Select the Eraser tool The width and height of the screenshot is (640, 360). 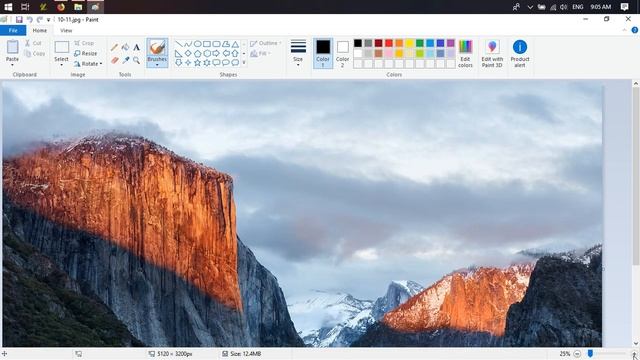[115, 60]
